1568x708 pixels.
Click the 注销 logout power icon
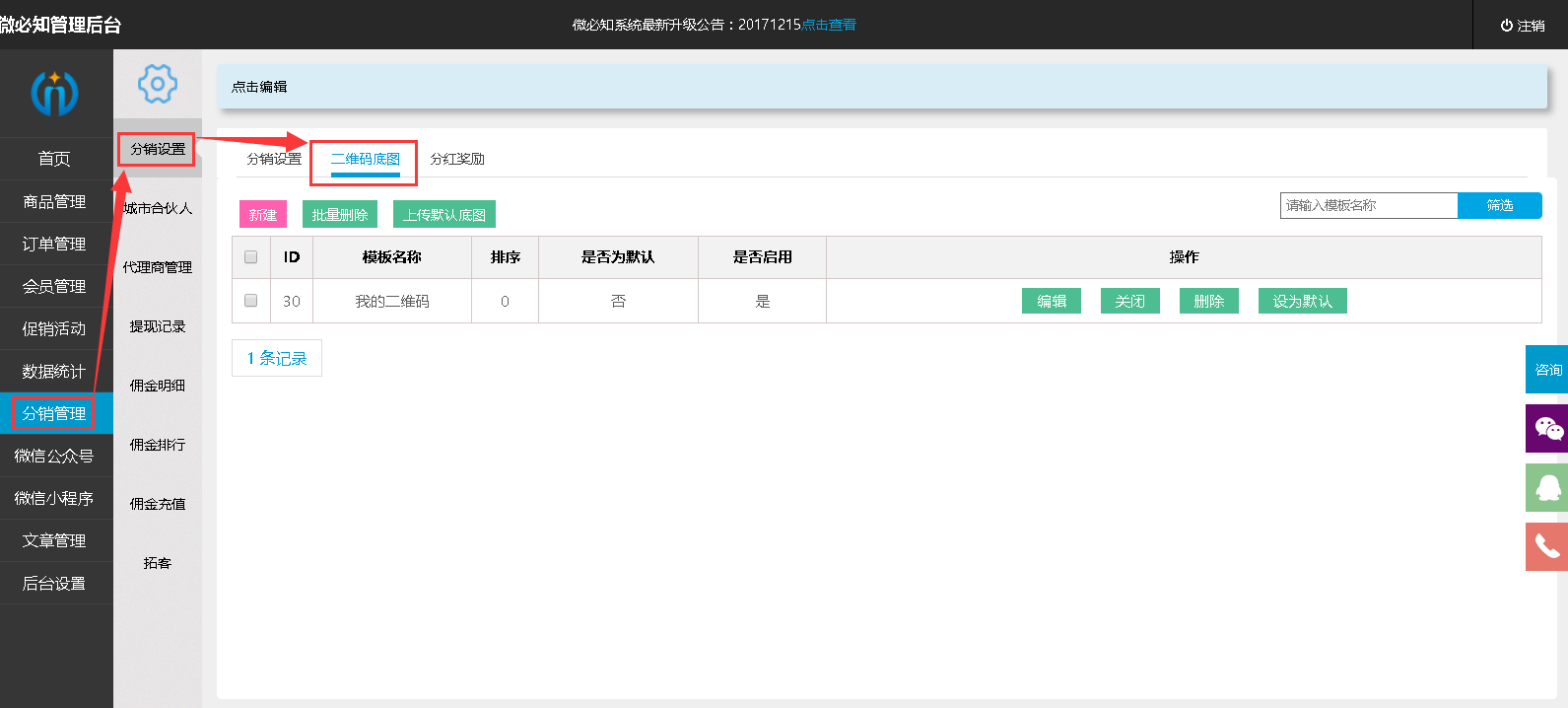point(1506,26)
